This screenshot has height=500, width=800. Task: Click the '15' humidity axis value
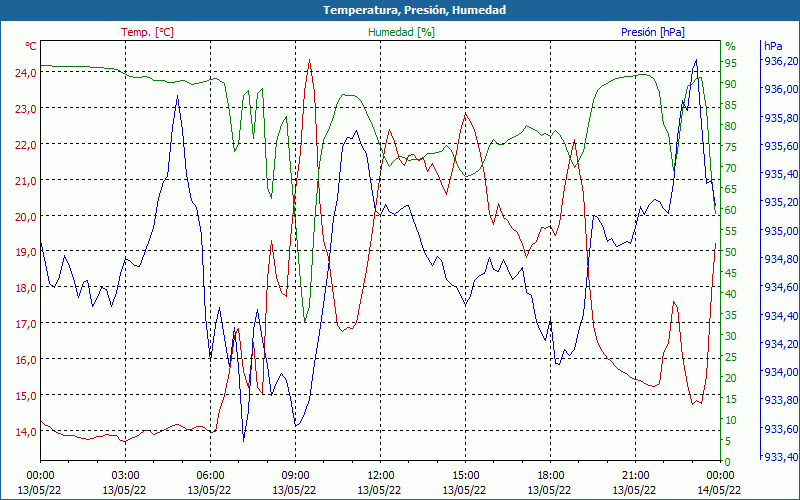731,399
